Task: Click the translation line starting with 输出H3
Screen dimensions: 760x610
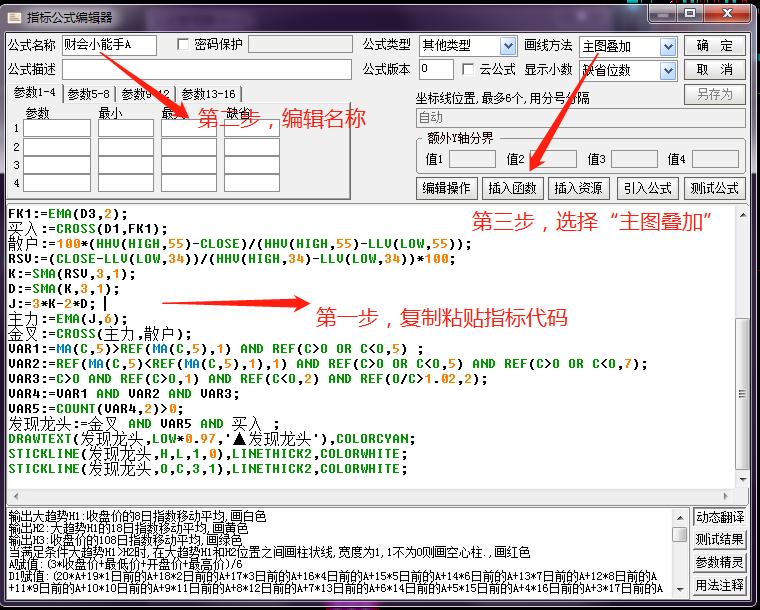Action: 125,539
